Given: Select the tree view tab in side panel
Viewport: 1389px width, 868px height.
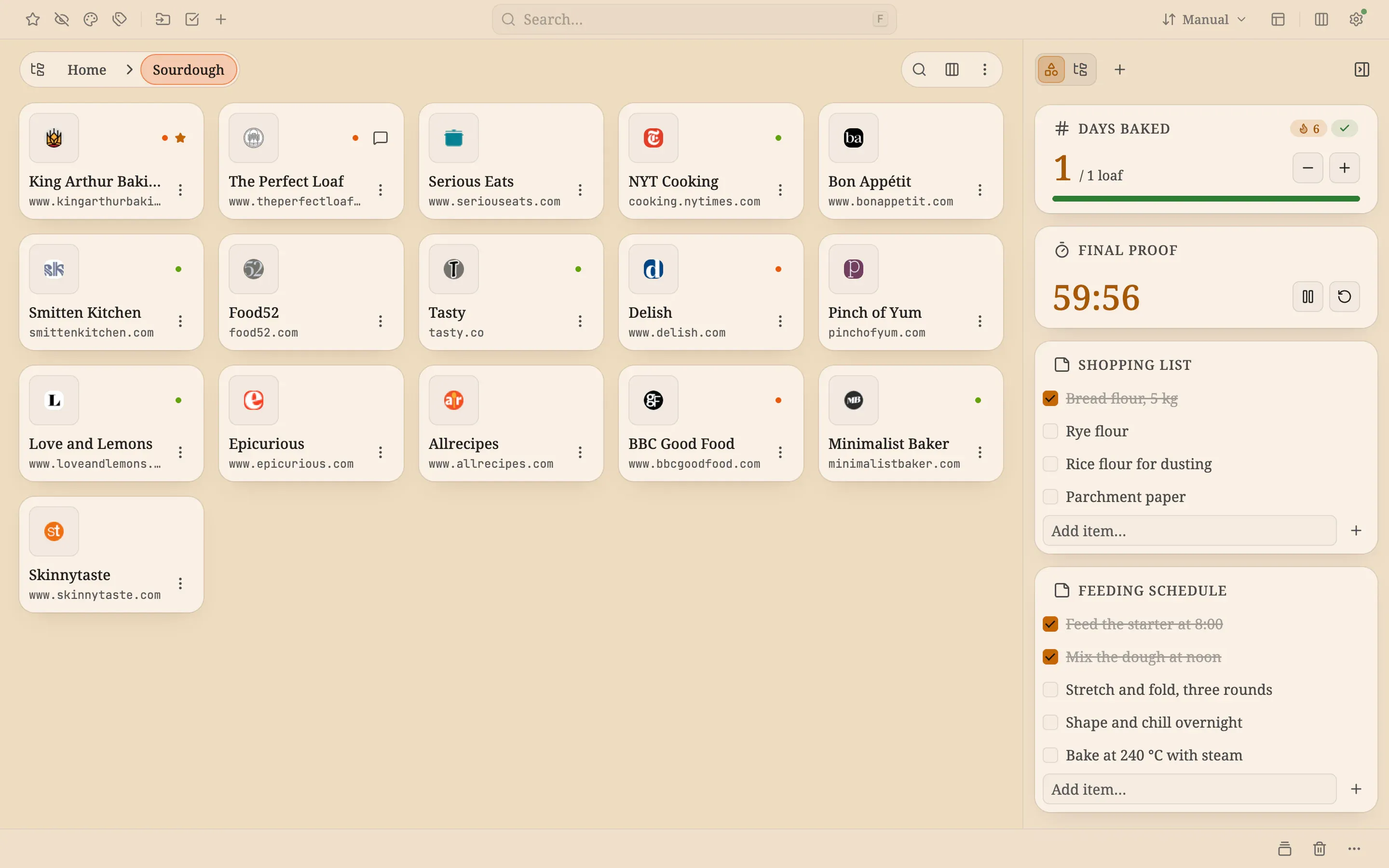Looking at the screenshot, I should click(1080, 69).
